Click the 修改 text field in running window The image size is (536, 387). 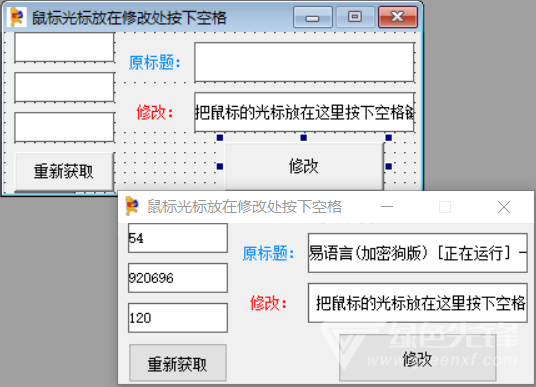click(x=418, y=303)
